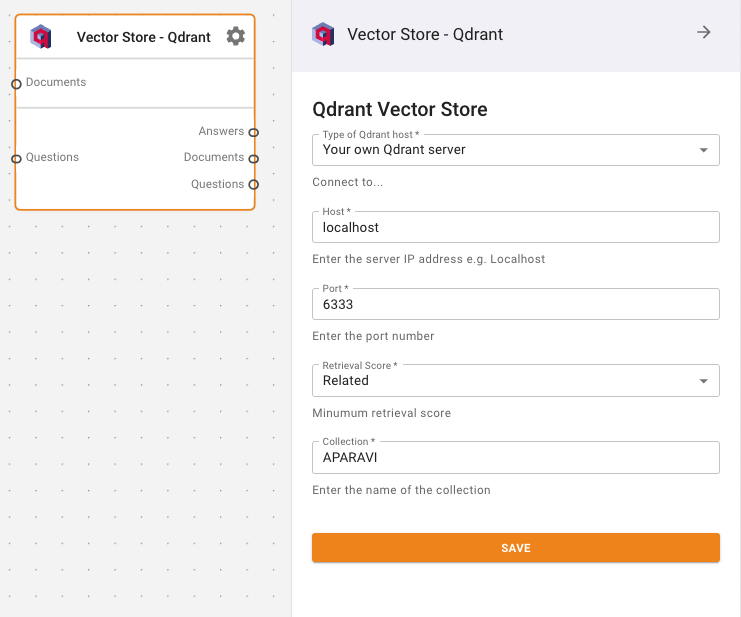Click the Documents output port circle
Image resolution: width=741 pixels, height=617 pixels.
[x=254, y=158]
